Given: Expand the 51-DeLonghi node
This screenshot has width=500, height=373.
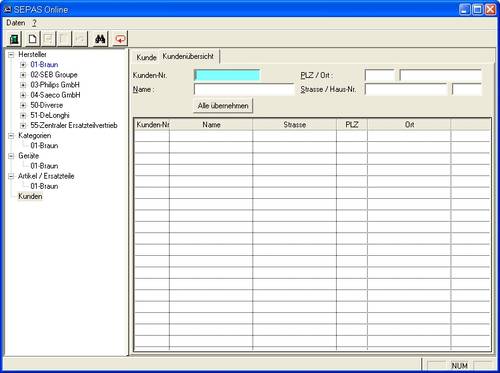Looking at the screenshot, I should pyautogui.click(x=23, y=115).
